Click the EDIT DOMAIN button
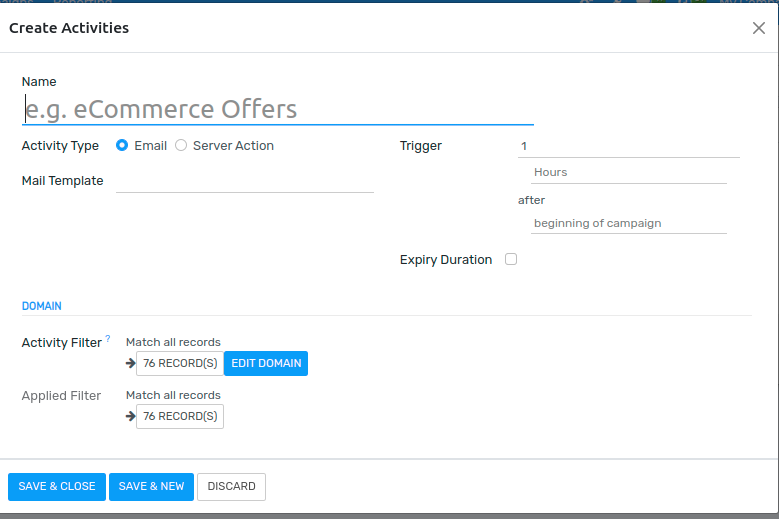 (x=266, y=364)
